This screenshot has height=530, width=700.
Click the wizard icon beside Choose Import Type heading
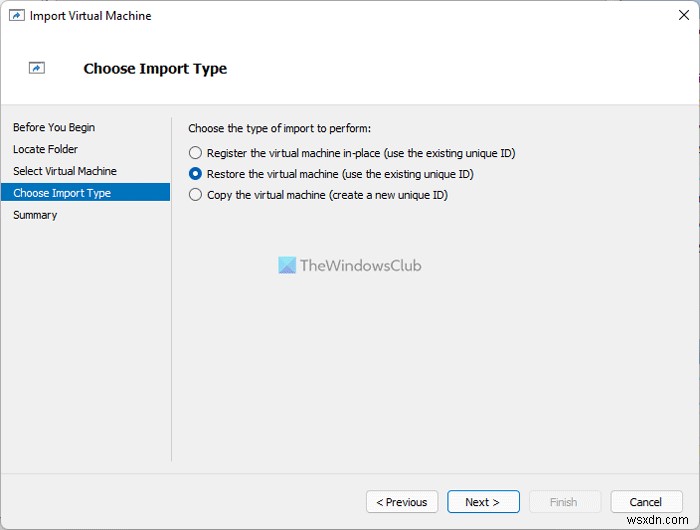pos(37,68)
